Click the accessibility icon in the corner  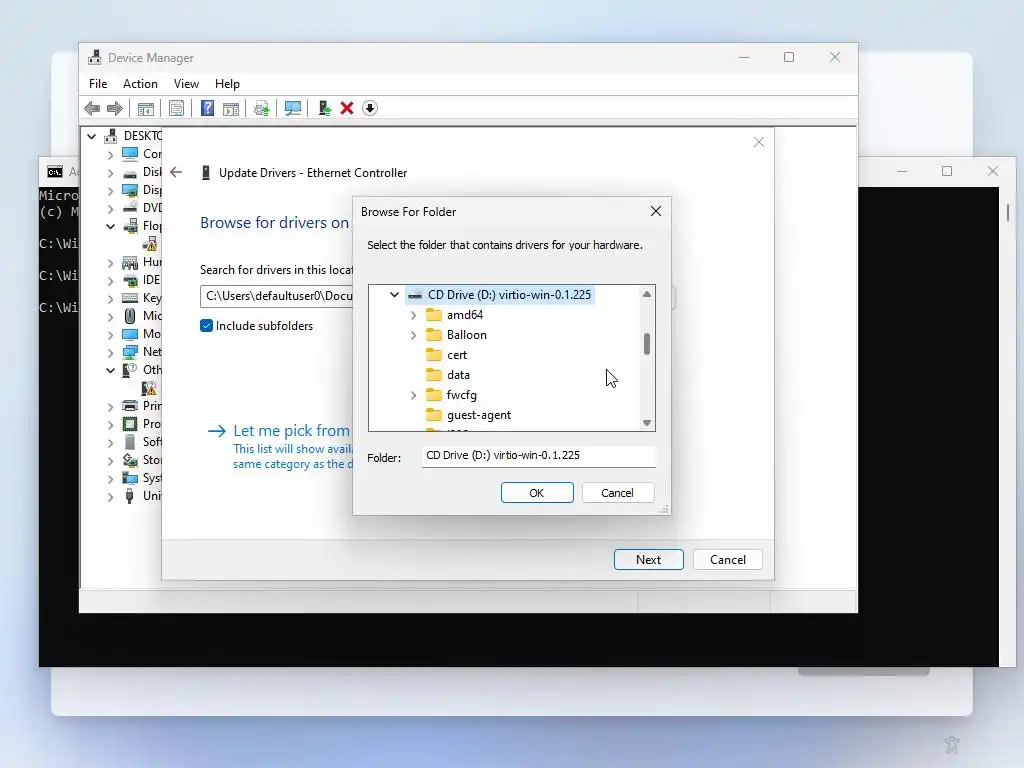pos(952,744)
